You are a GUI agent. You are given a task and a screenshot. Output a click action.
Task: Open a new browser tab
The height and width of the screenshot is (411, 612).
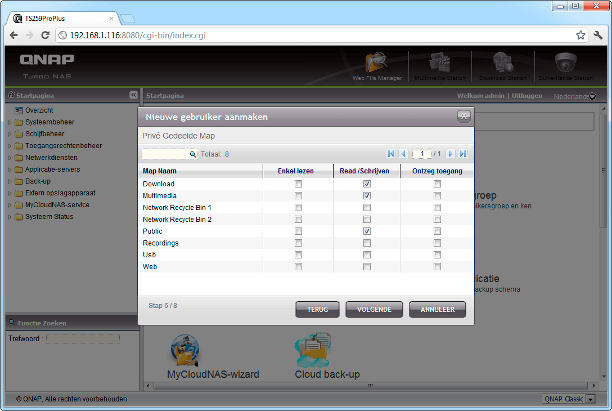coord(127,18)
